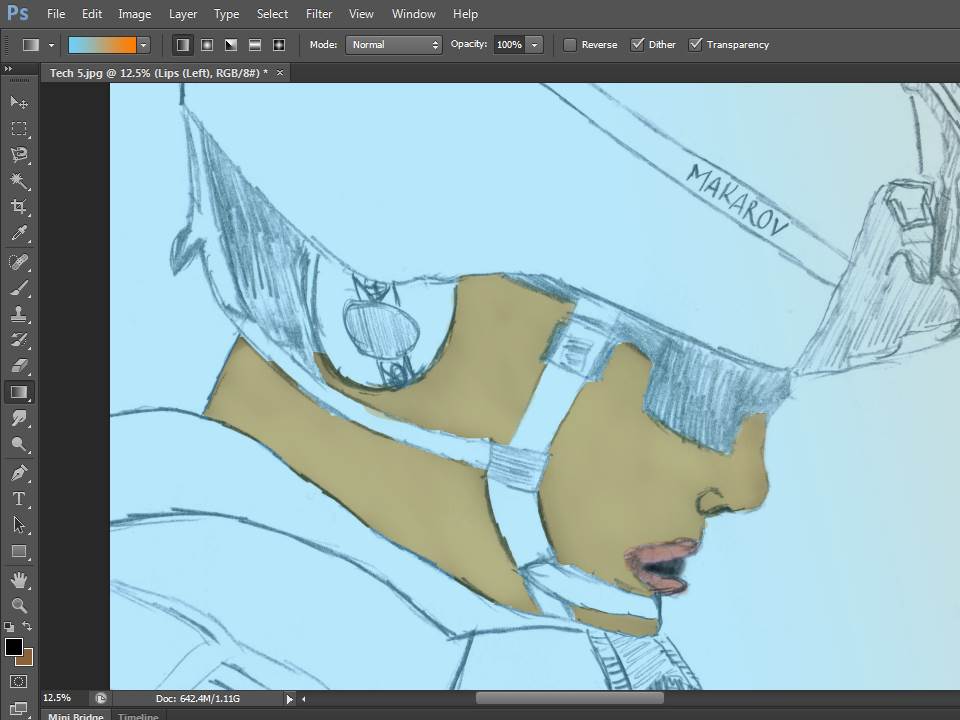Select the Move tool
The width and height of the screenshot is (960, 720).
[x=19, y=102]
